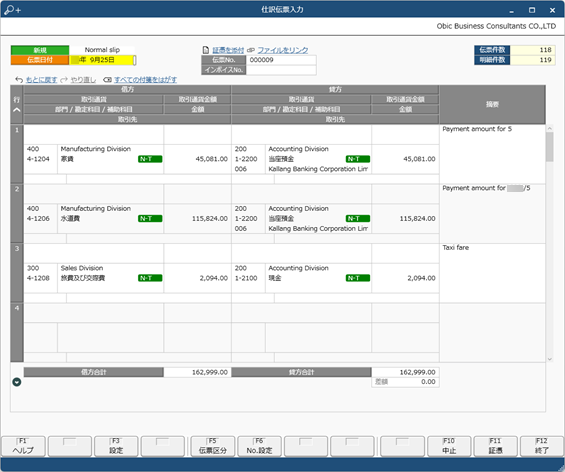Choose F5 slip type function key

pos(213,446)
